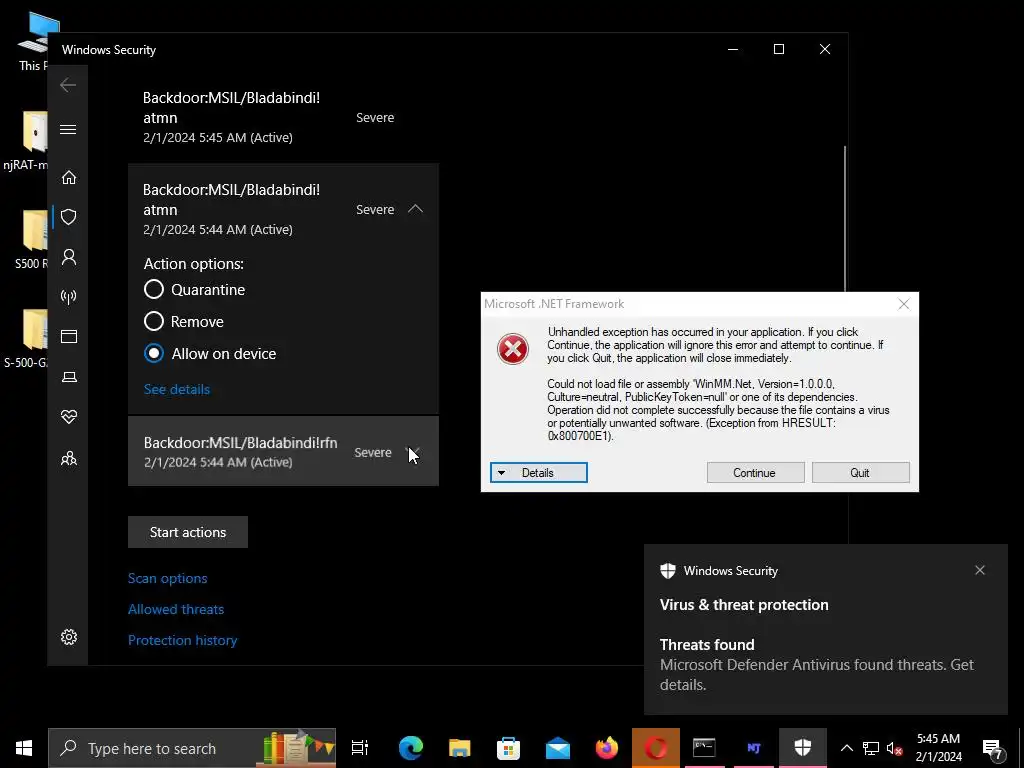Open the Protection history link
Viewport: 1024px width, 768px height.
pyautogui.click(x=183, y=641)
